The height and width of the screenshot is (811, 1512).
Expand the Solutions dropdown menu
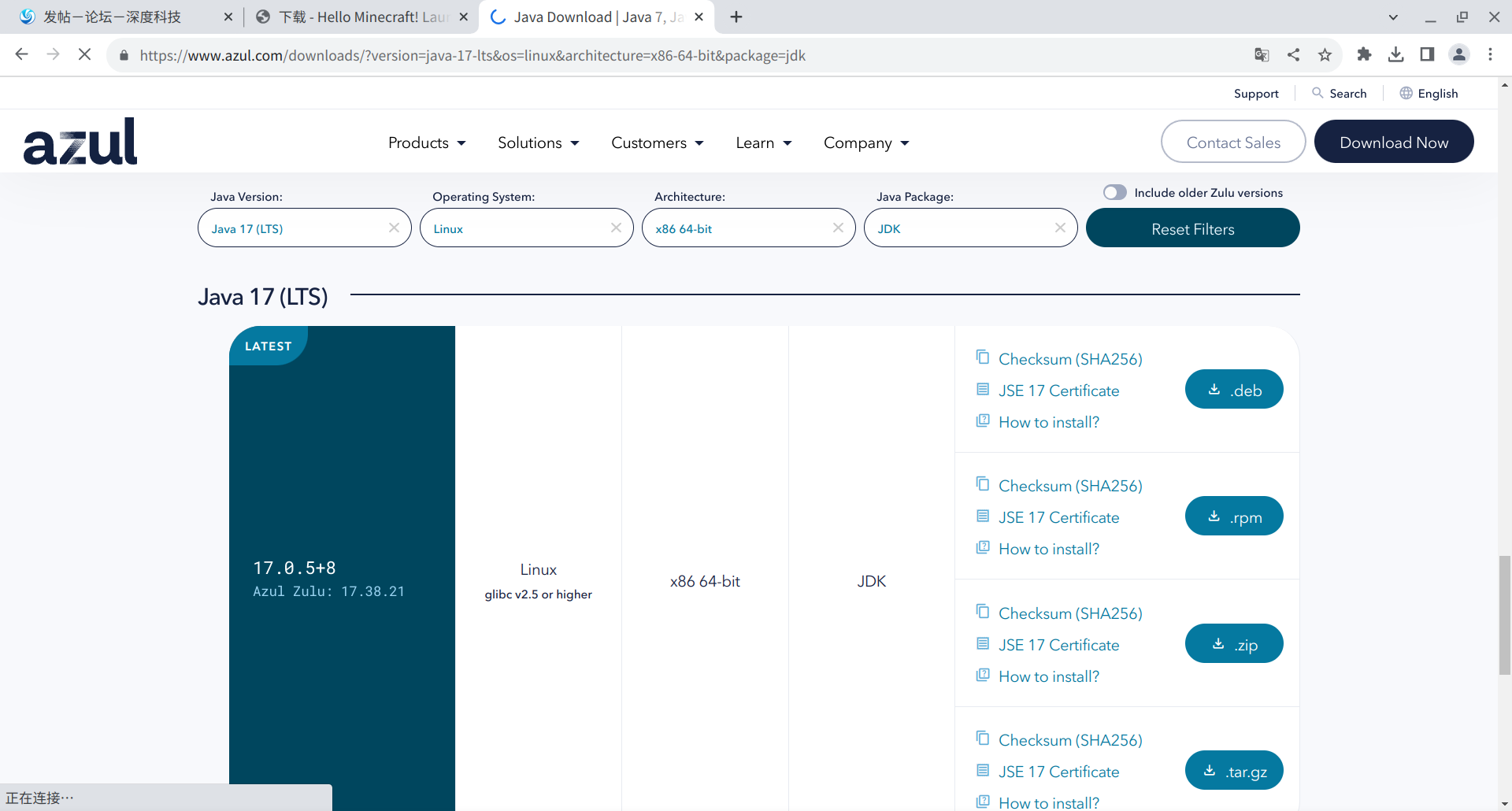539,143
